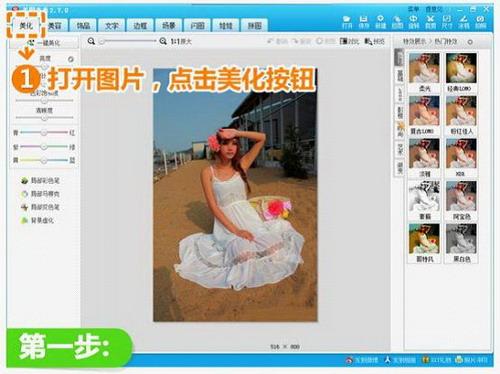Adjust the 青-红 color balance slider
Image resolution: width=500 pixels, height=374 pixels.
tap(44, 133)
